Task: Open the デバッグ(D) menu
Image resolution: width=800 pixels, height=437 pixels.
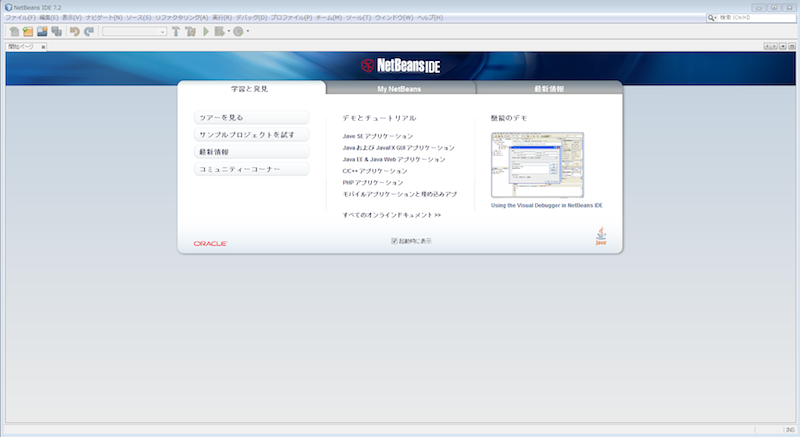Action: (251, 17)
